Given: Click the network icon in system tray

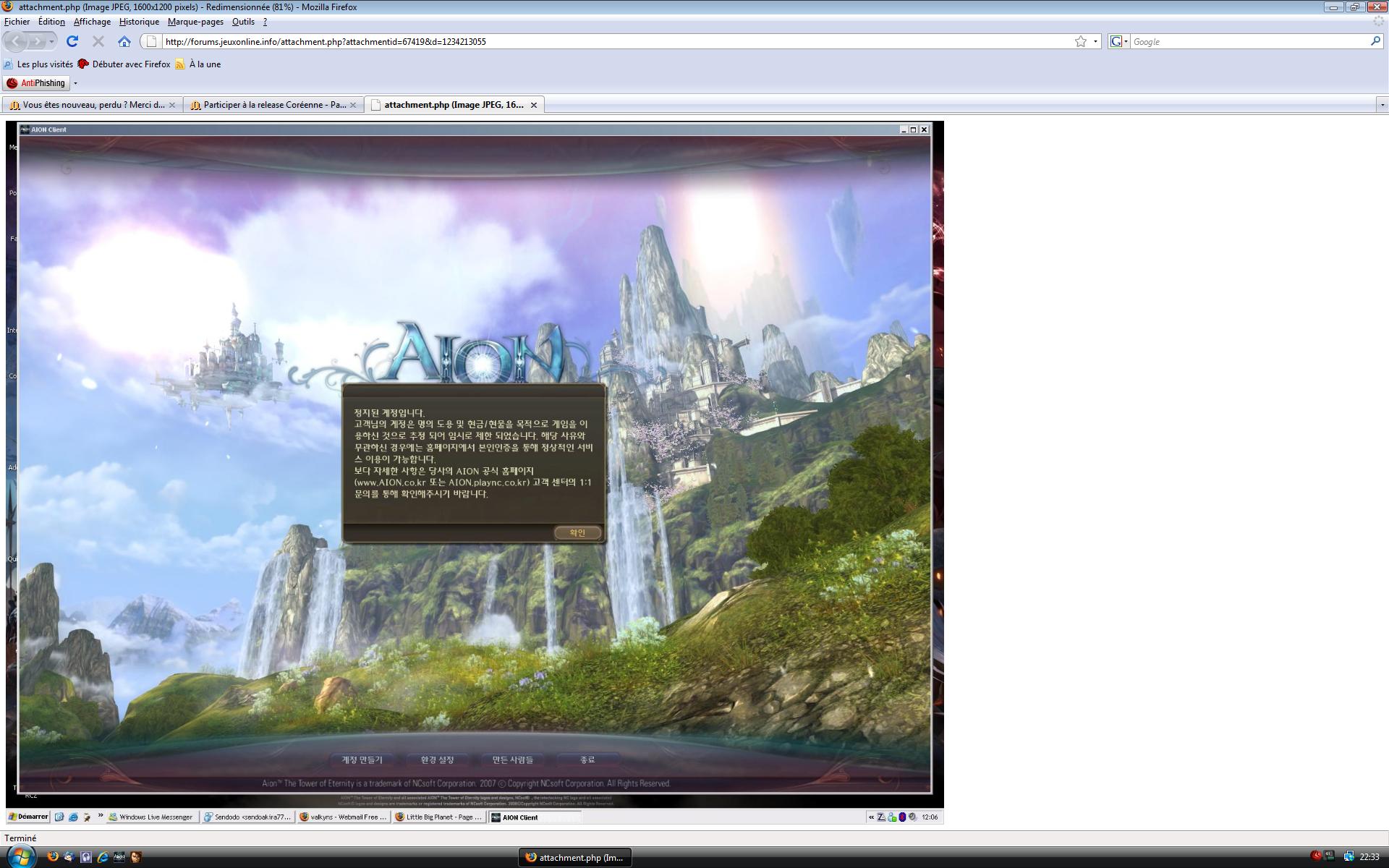Looking at the screenshot, I should click(1348, 856).
